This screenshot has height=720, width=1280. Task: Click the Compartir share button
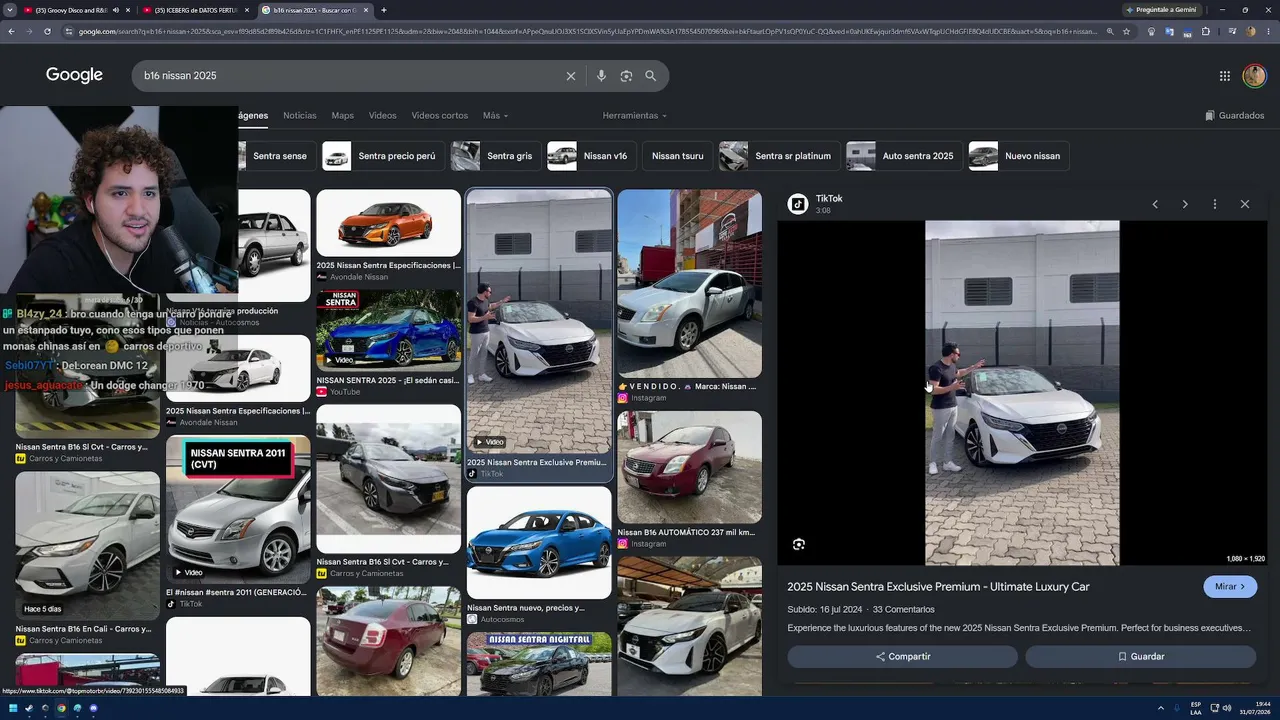(x=903, y=657)
